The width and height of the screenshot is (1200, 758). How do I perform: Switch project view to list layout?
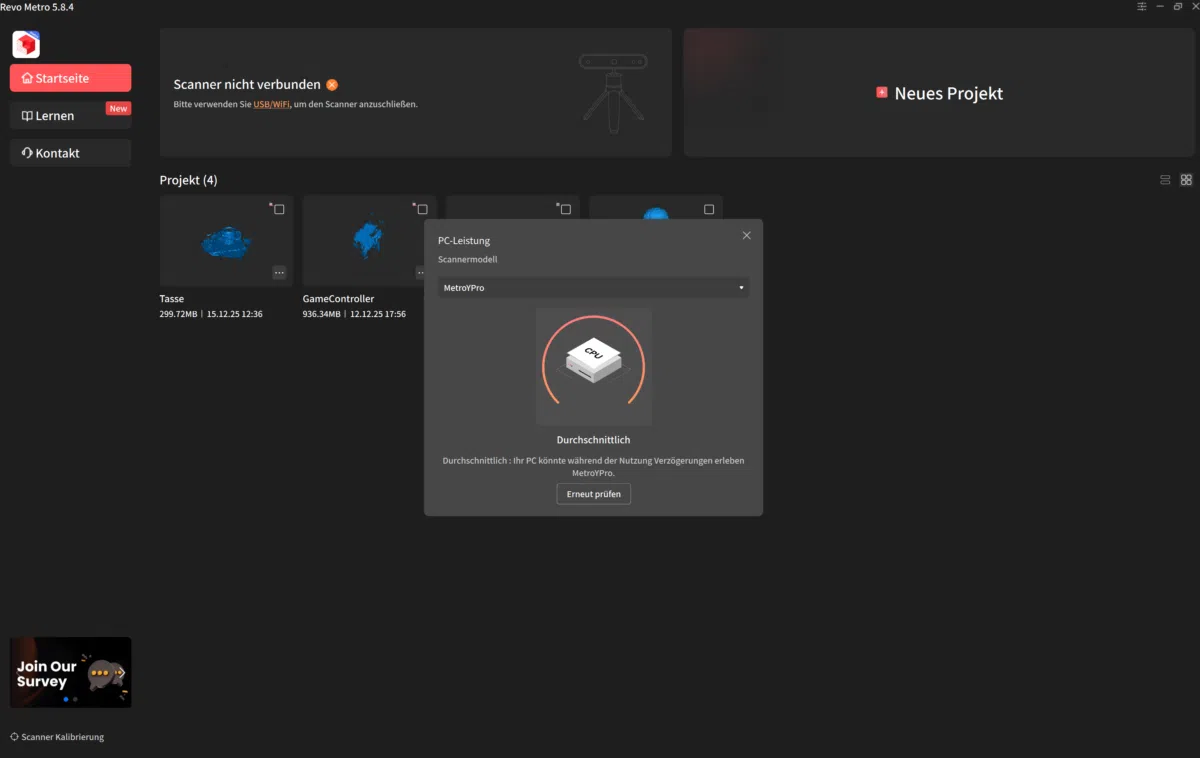(1165, 179)
